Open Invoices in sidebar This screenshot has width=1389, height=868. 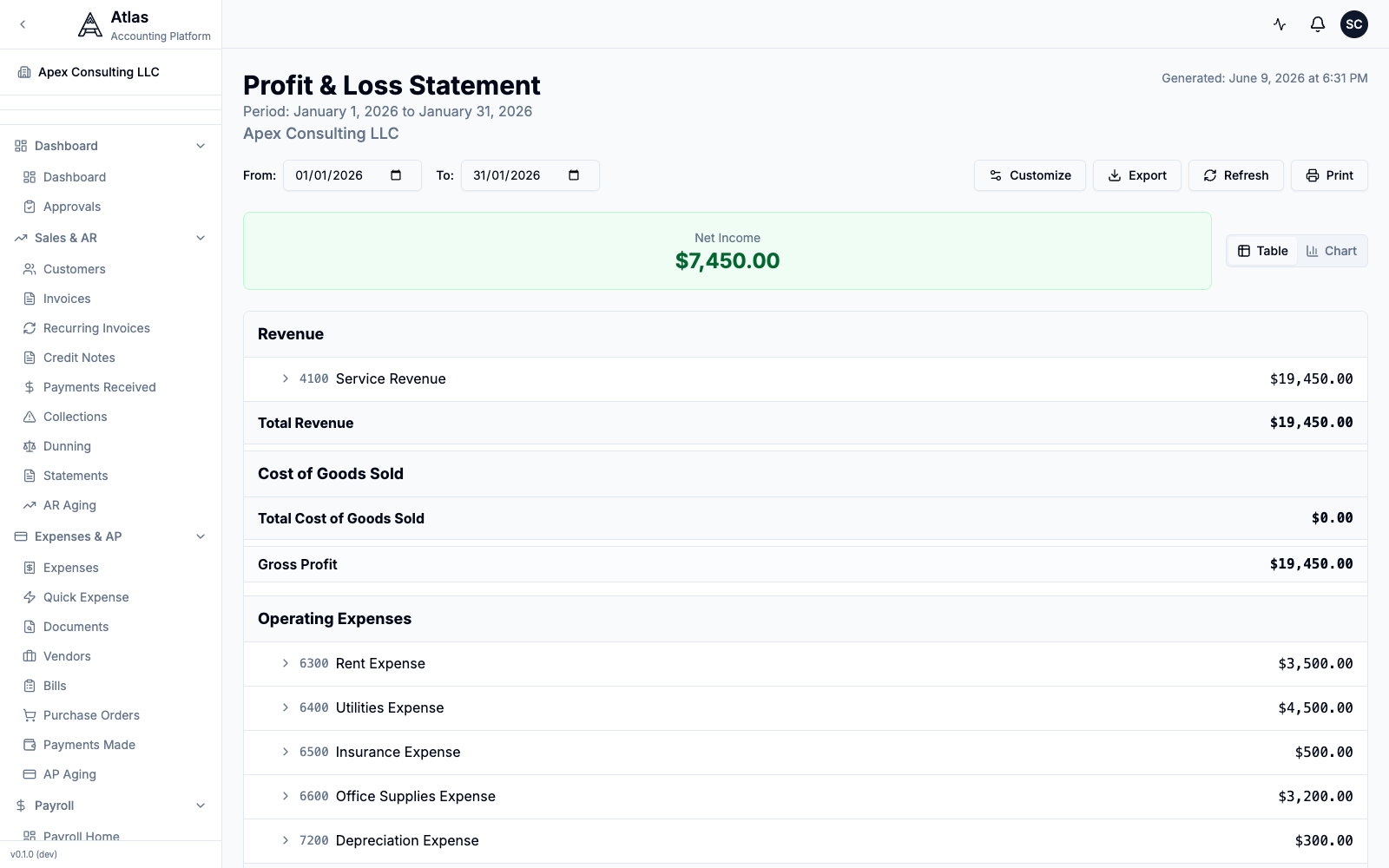(x=67, y=299)
